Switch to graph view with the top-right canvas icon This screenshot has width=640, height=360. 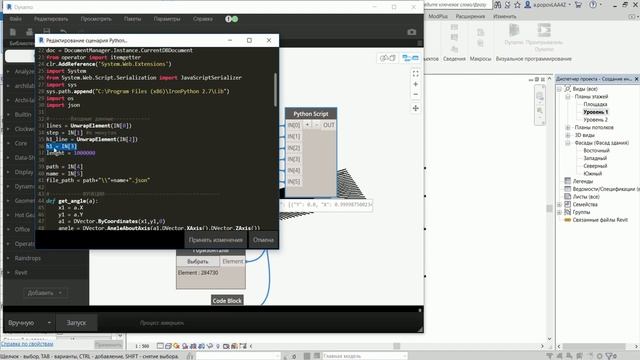click(x=411, y=58)
